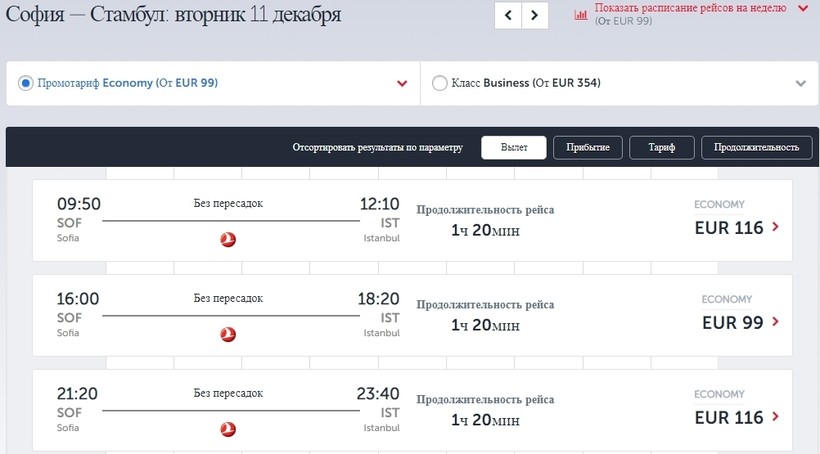Click Turkish Airlines logo on 09:50 flight
Viewport: 820px width, 454px height.
(228, 239)
